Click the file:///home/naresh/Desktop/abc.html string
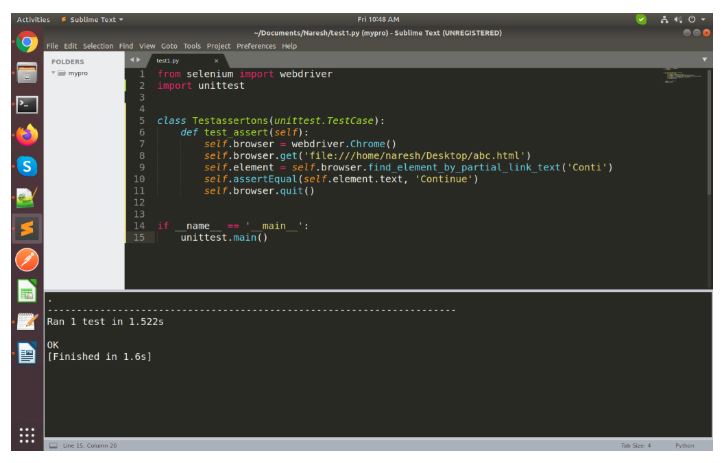The height and width of the screenshot is (463, 725). tap(415, 156)
